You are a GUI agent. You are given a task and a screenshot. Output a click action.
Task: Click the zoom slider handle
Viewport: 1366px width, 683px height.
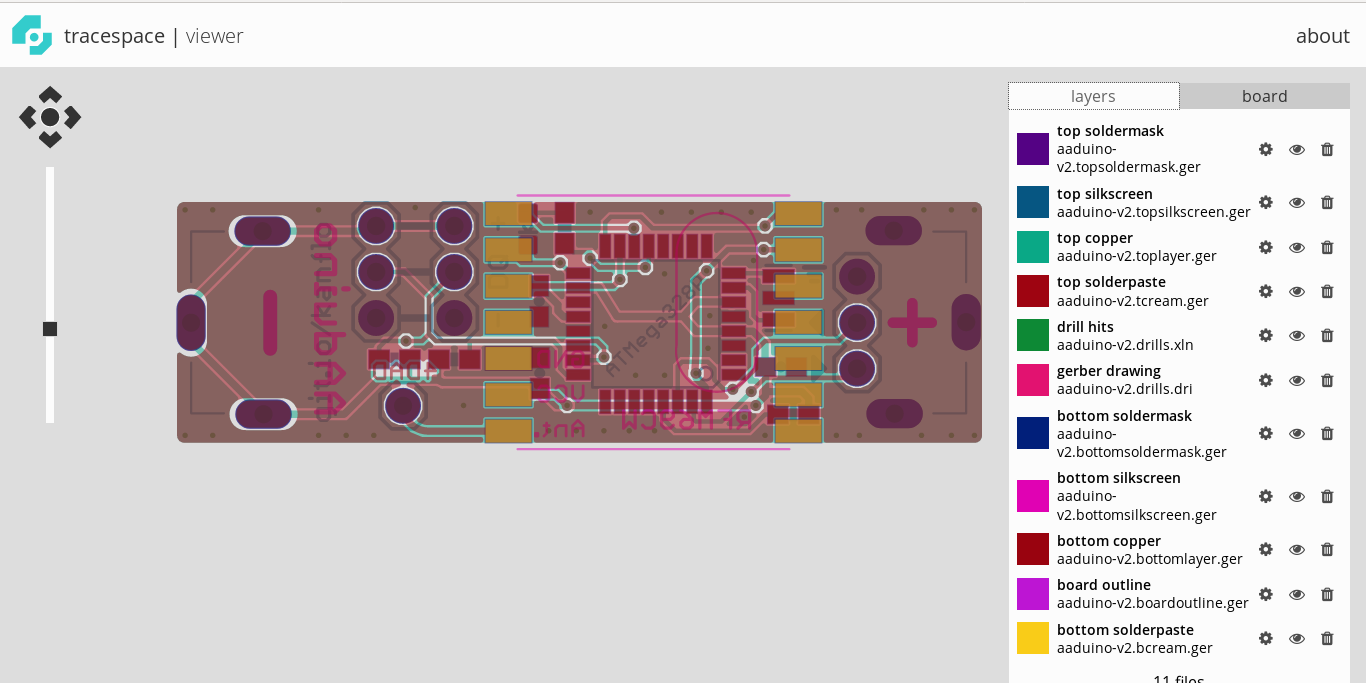coord(50,329)
